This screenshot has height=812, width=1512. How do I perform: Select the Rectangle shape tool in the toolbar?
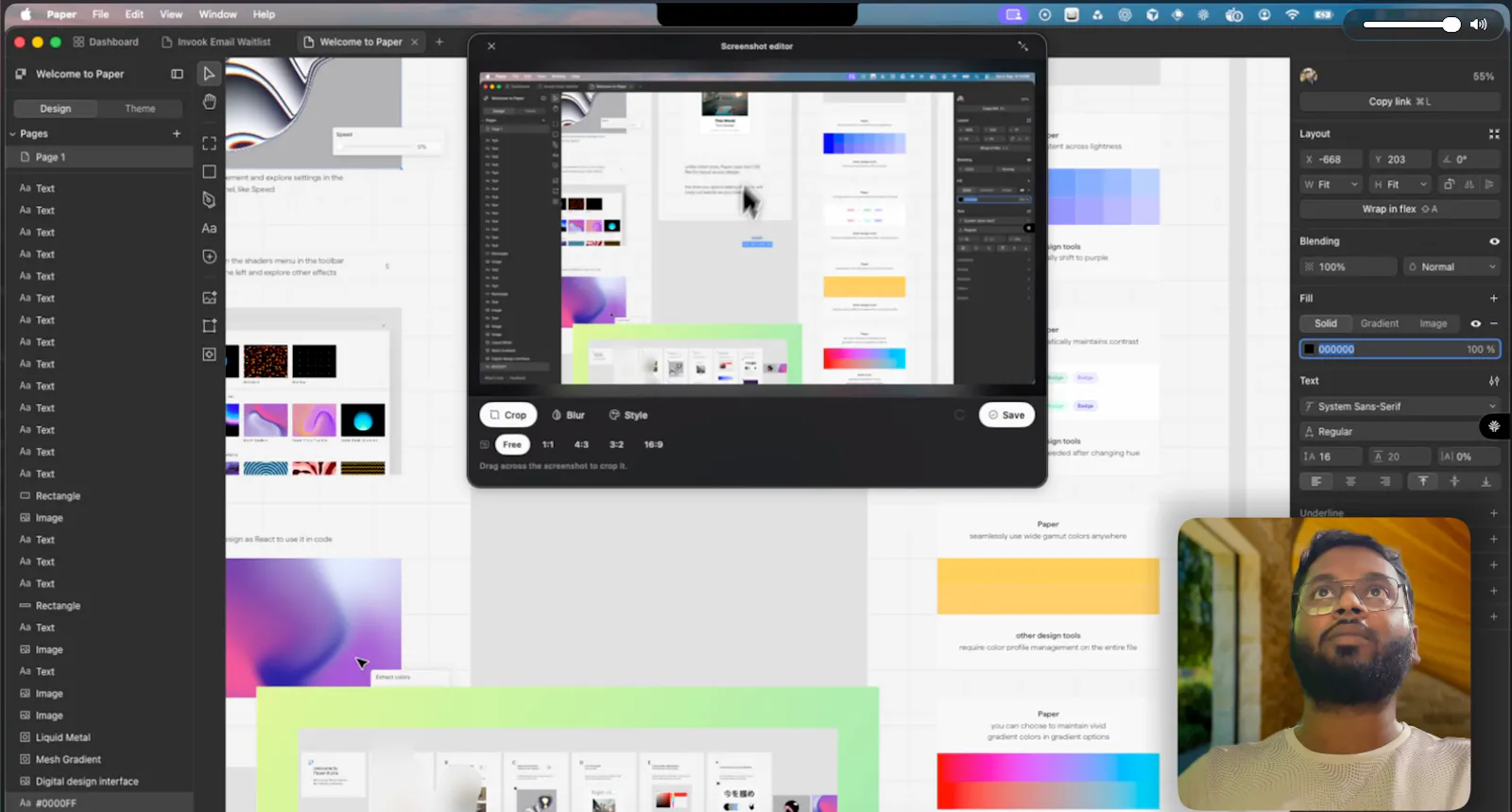209,172
